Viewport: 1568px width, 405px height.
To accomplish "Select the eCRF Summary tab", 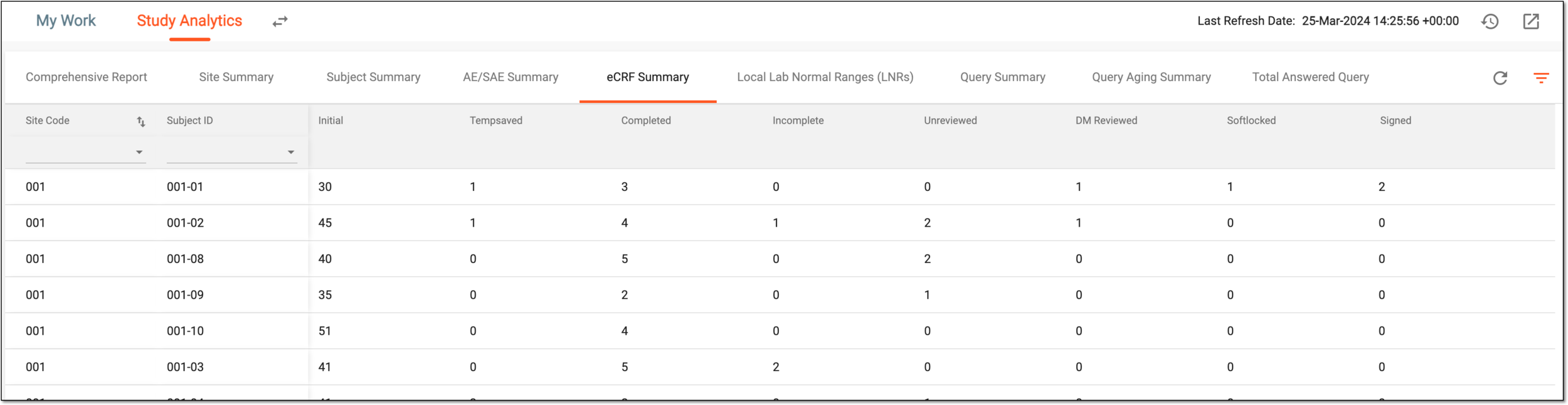I will (648, 77).
